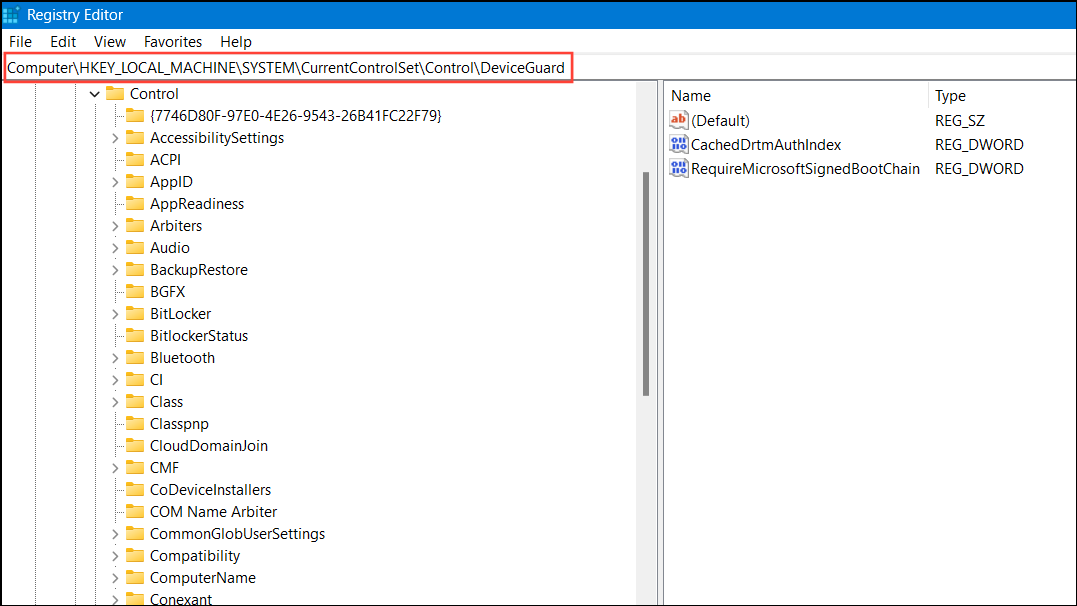Open the Help menu
1077x606 pixels.
coord(236,42)
